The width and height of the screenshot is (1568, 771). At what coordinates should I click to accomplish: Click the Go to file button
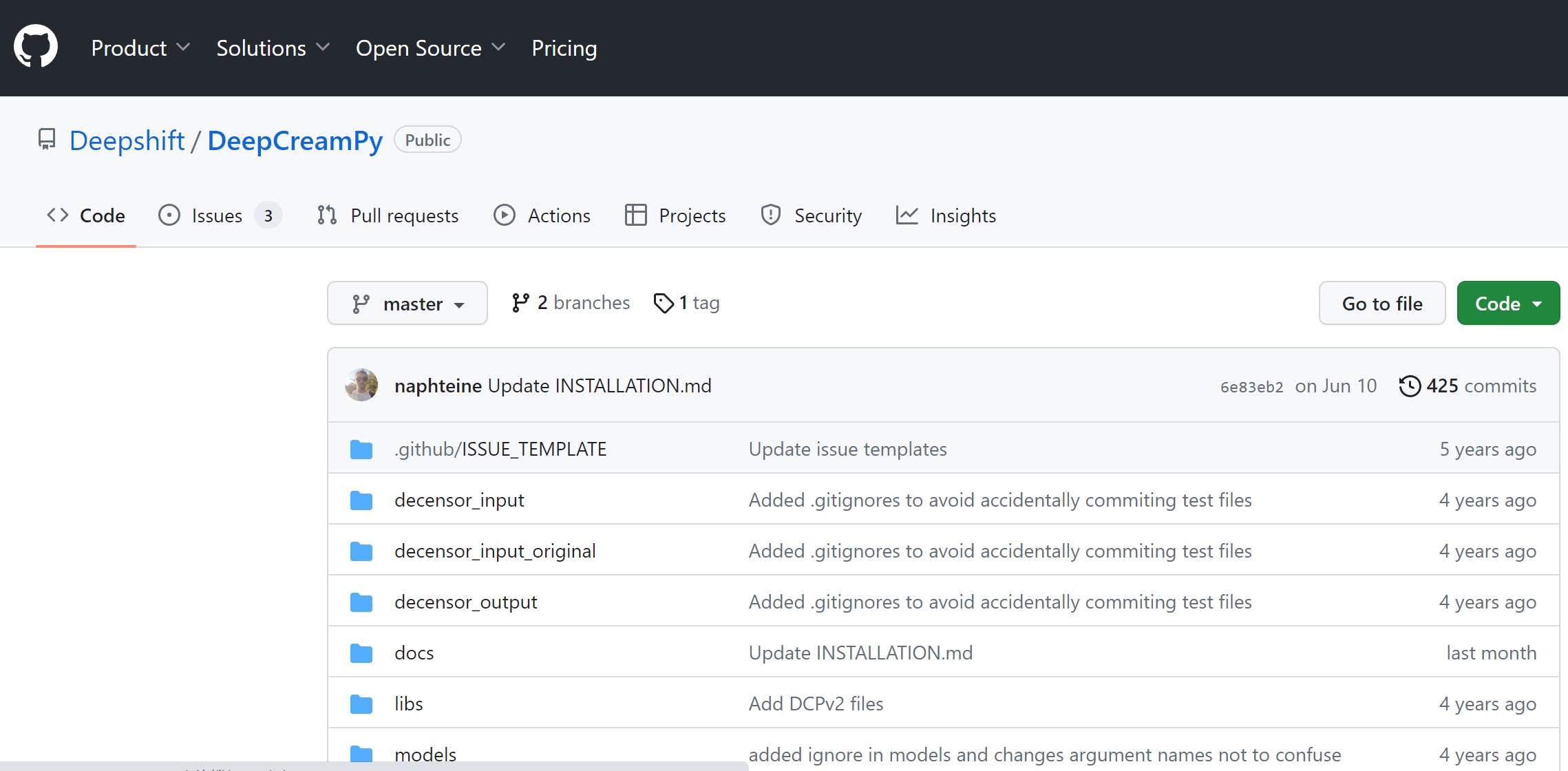click(x=1382, y=303)
